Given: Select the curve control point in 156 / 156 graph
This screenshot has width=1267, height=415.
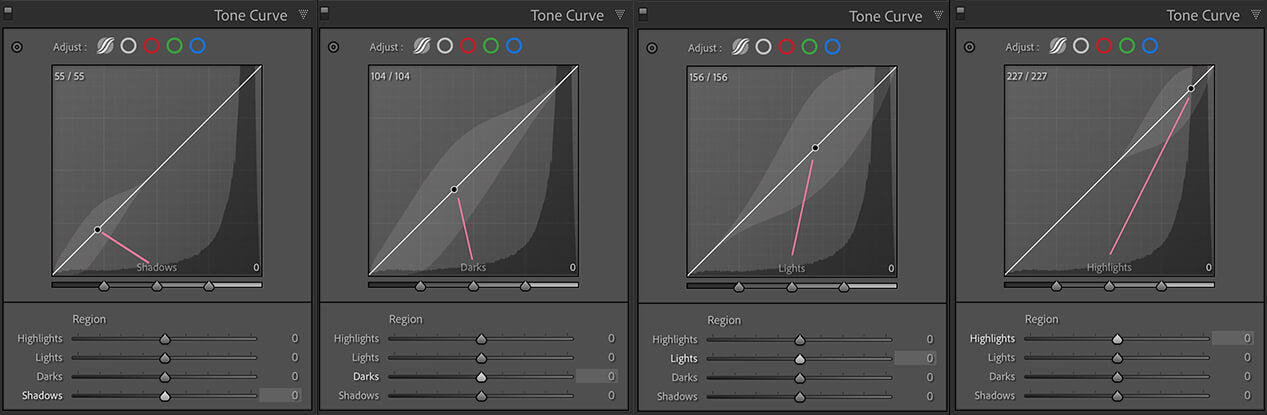Looking at the screenshot, I should tap(815, 148).
